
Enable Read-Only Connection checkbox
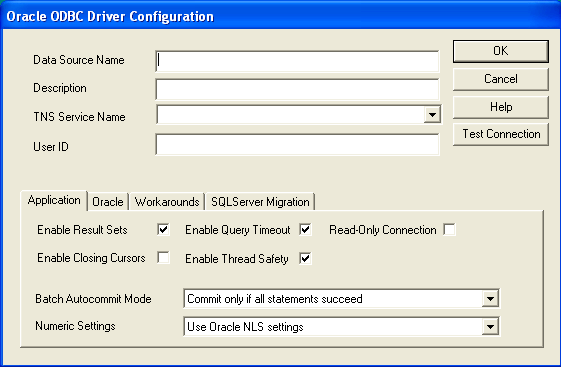click(449, 229)
